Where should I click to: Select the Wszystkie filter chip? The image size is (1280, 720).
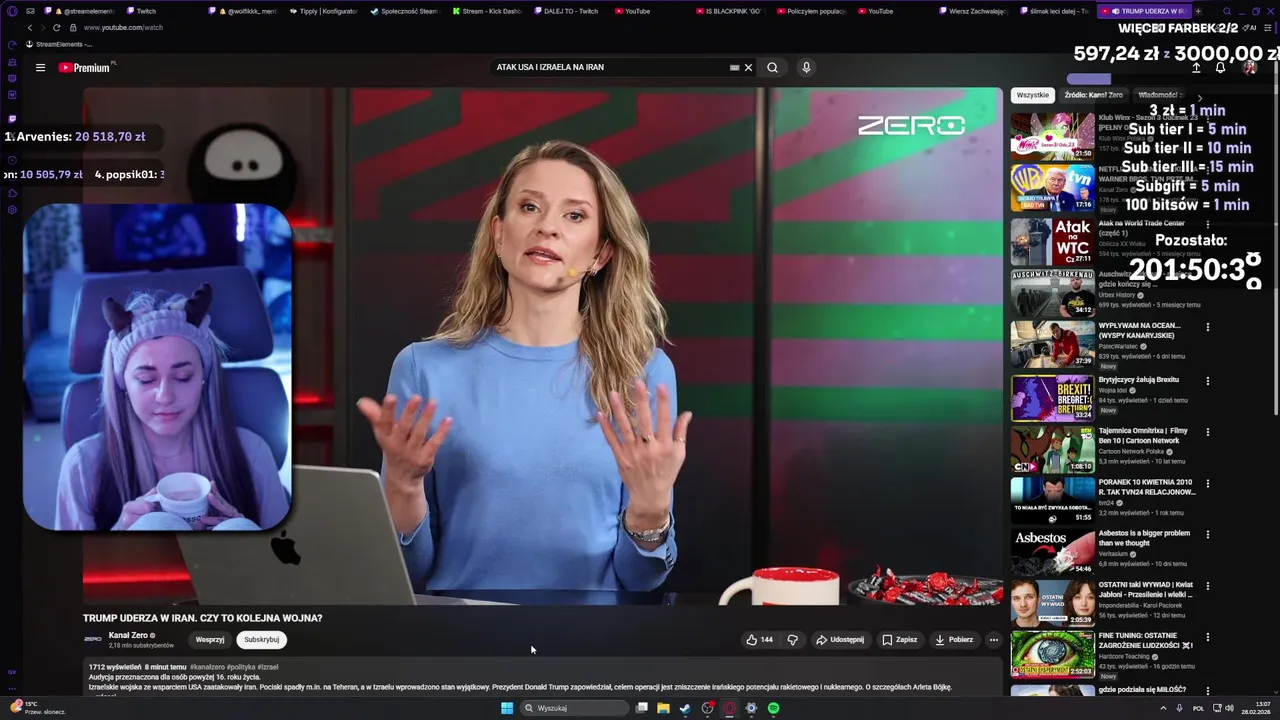click(x=1032, y=95)
